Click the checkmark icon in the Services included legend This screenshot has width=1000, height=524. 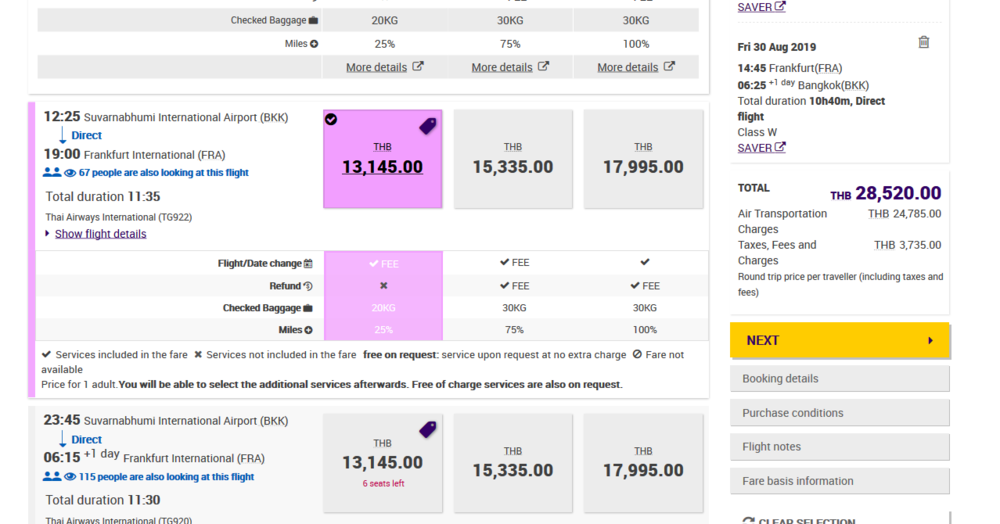point(47,354)
